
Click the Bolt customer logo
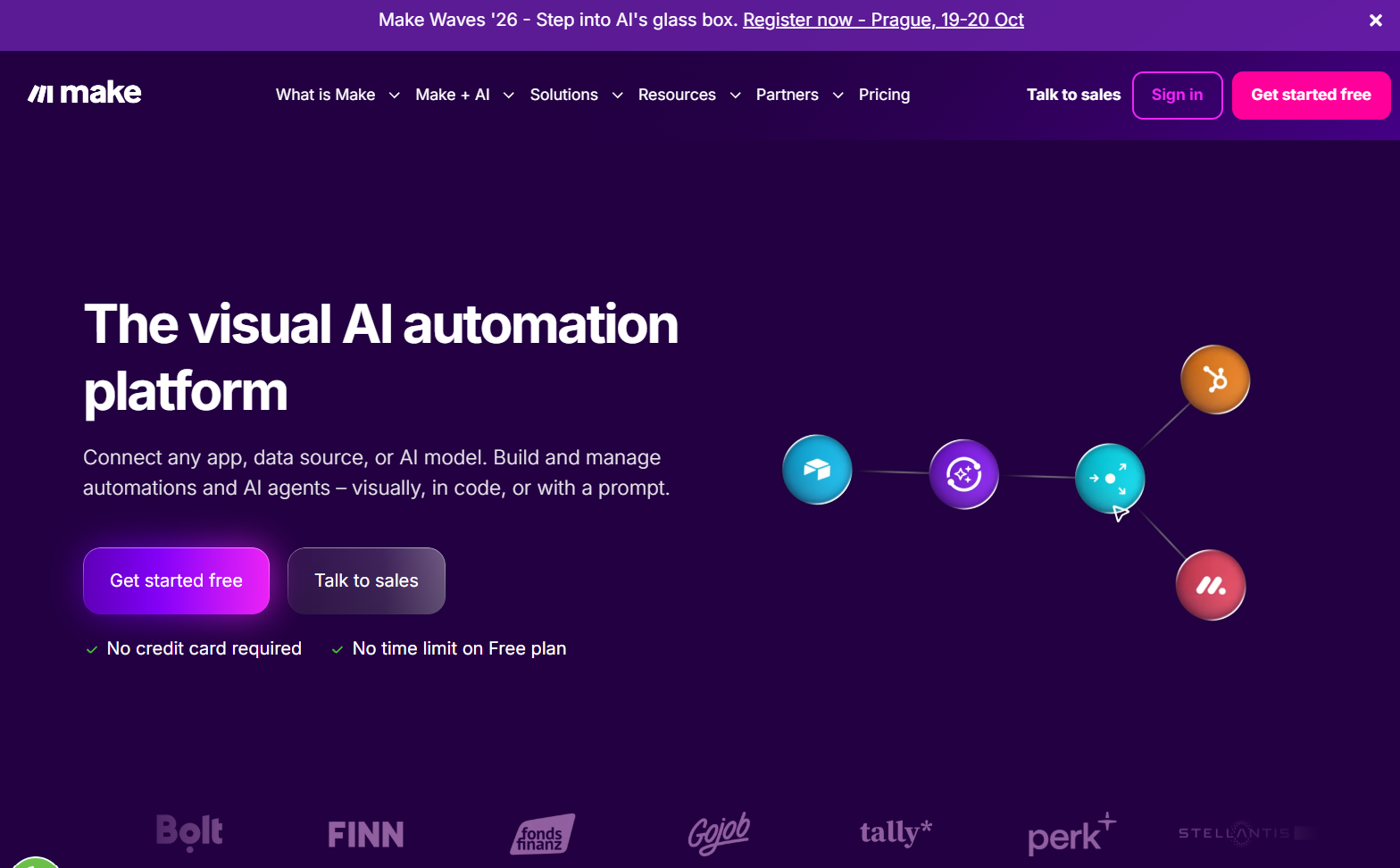tap(189, 832)
